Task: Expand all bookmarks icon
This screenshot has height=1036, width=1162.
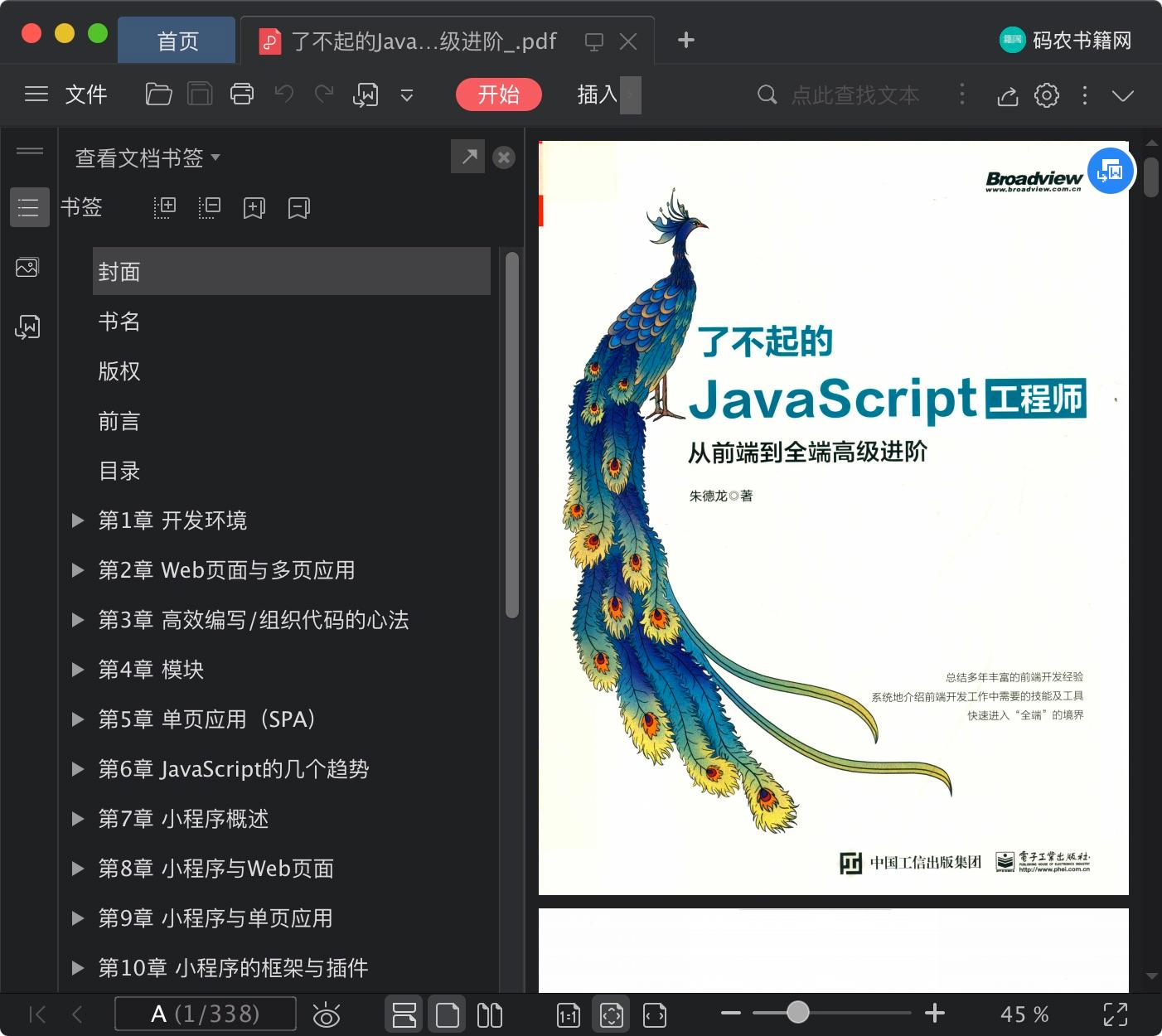Action: click(165, 207)
